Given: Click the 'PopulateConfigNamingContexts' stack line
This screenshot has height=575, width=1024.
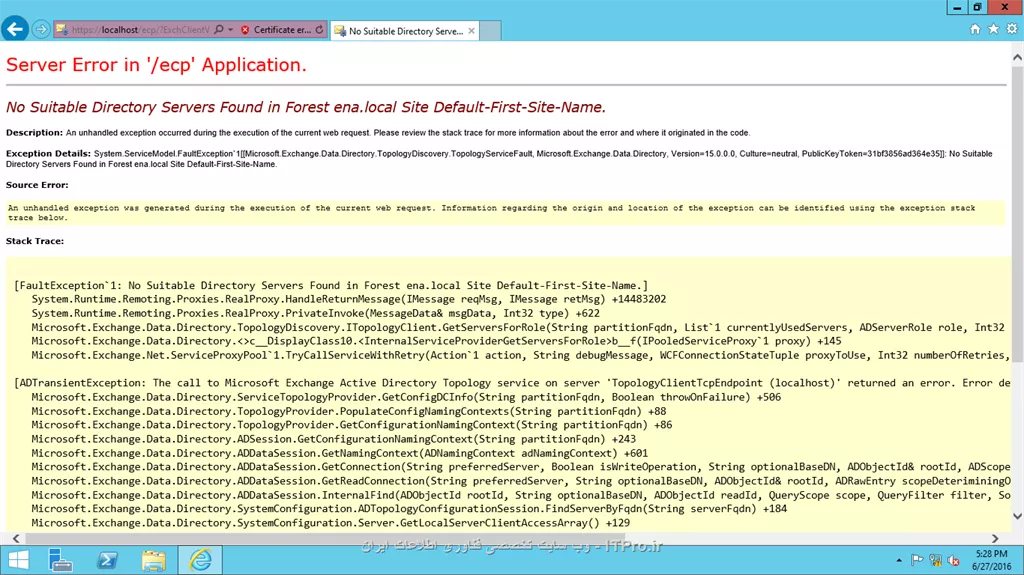Looking at the screenshot, I should [349, 411].
